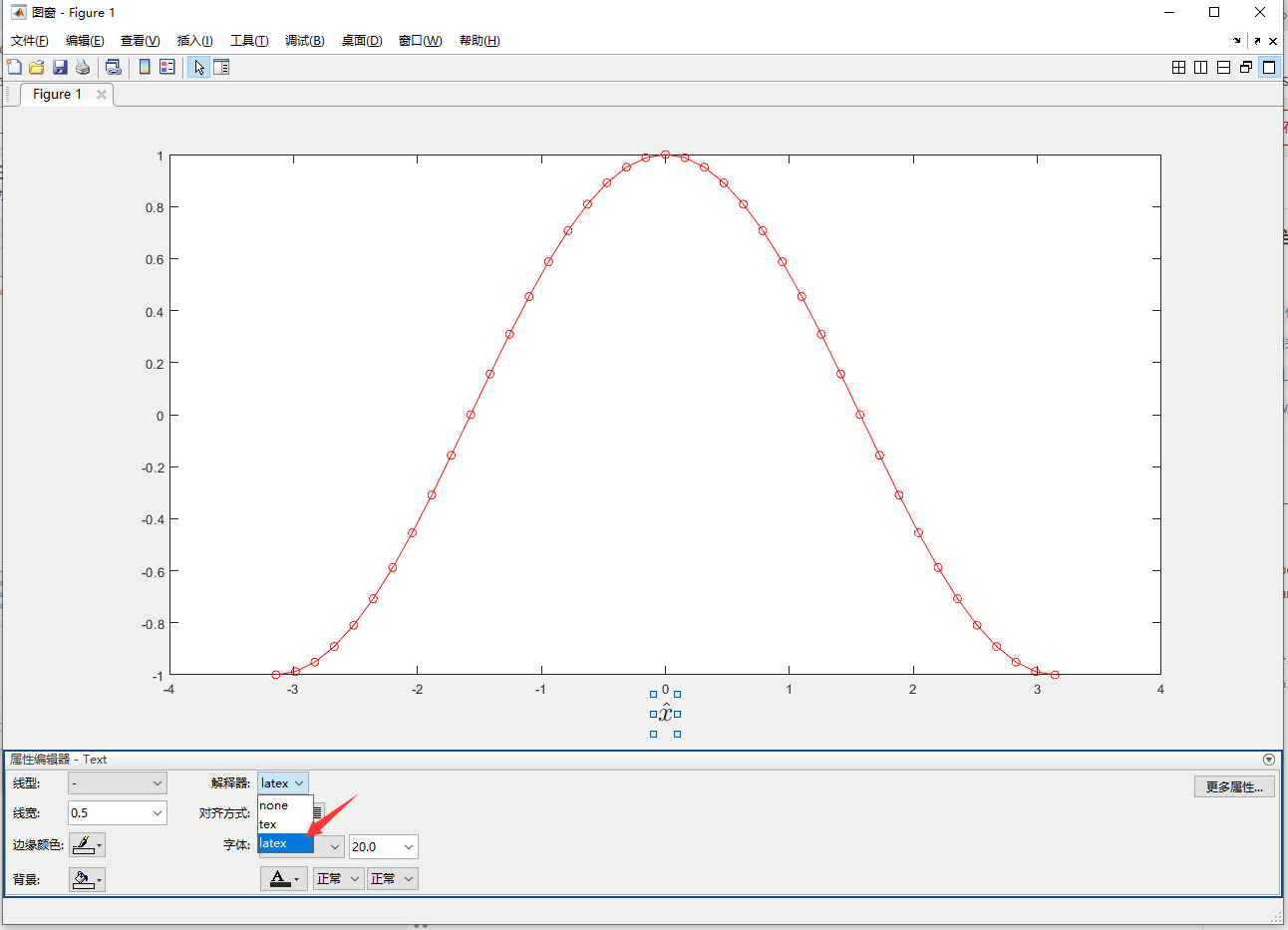The width and height of the screenshot is (1288, 930).
Task: Toggle the edit plot arrow tool
Action: [198, 67]
